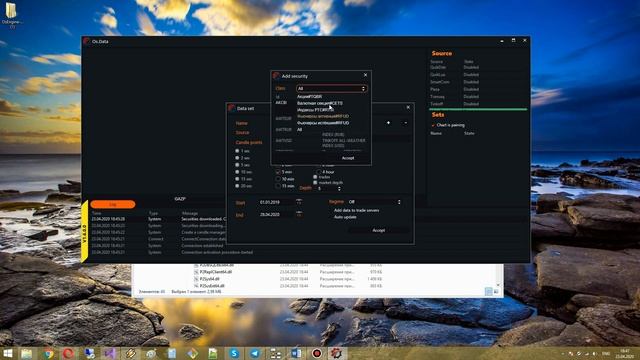This screenshot has height=360, width=640.
Task: Open File Explorer from taskbar
Action: [27, 353]
